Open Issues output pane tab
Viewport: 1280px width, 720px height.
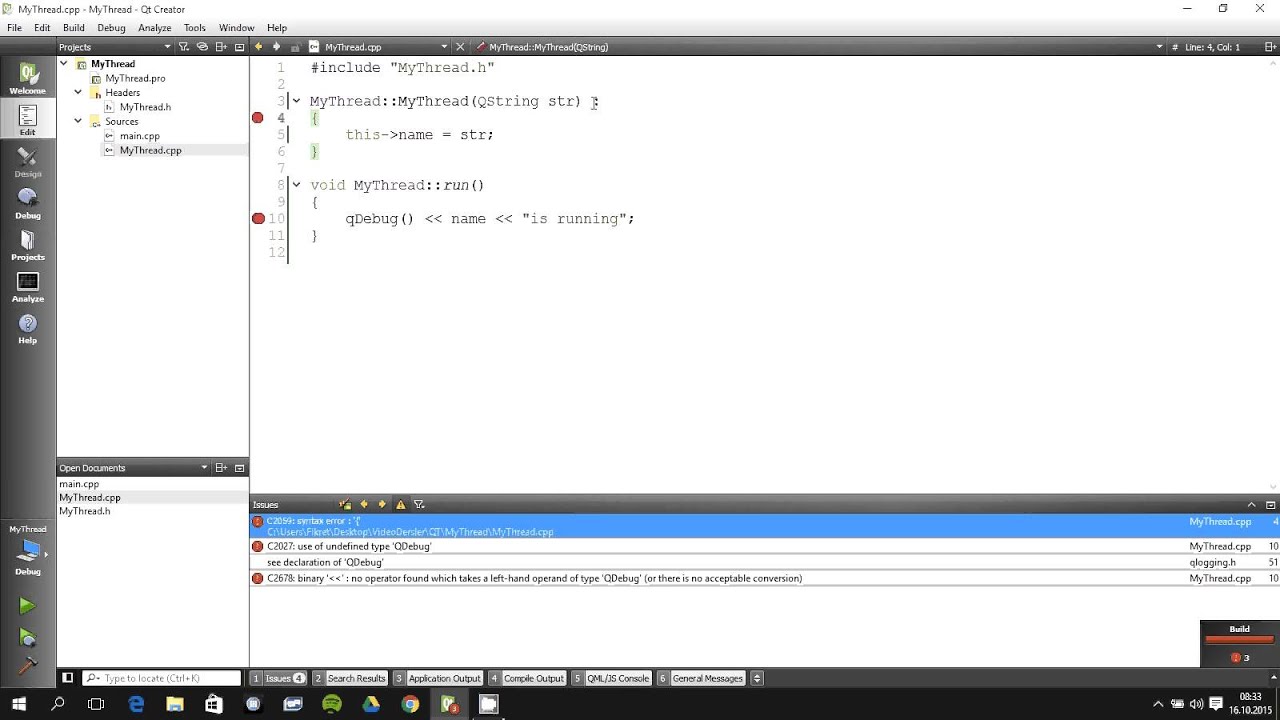coord(278,678)
